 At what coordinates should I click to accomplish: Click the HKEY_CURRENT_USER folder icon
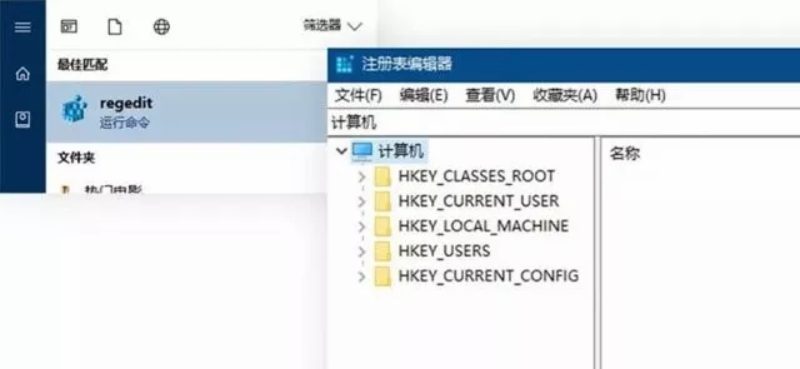click(x=382, y=202)
